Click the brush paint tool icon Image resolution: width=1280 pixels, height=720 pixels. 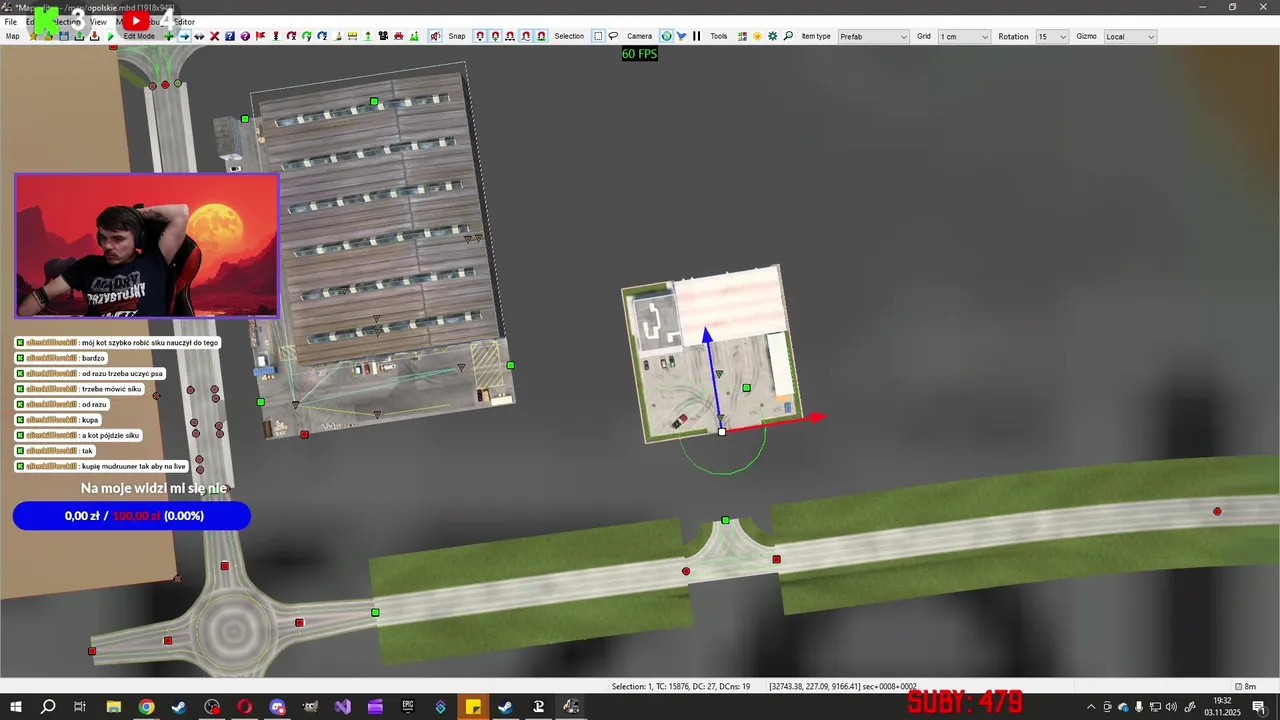click(x=338, y=36)
